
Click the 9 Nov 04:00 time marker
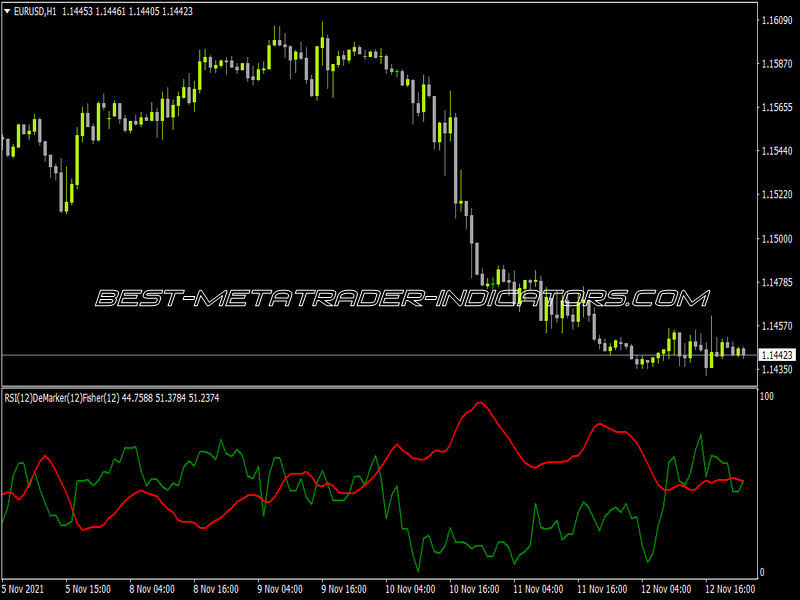tap(280, 589)
